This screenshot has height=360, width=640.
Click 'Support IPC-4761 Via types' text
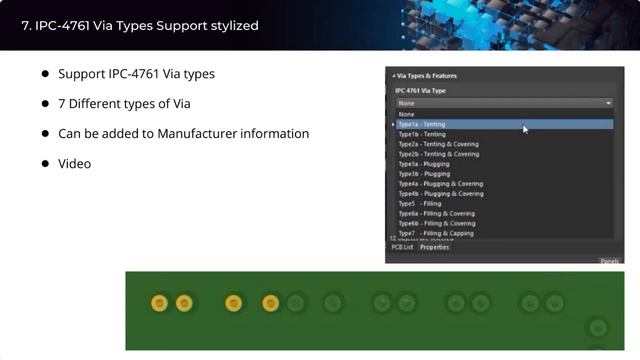pos(136,74)
